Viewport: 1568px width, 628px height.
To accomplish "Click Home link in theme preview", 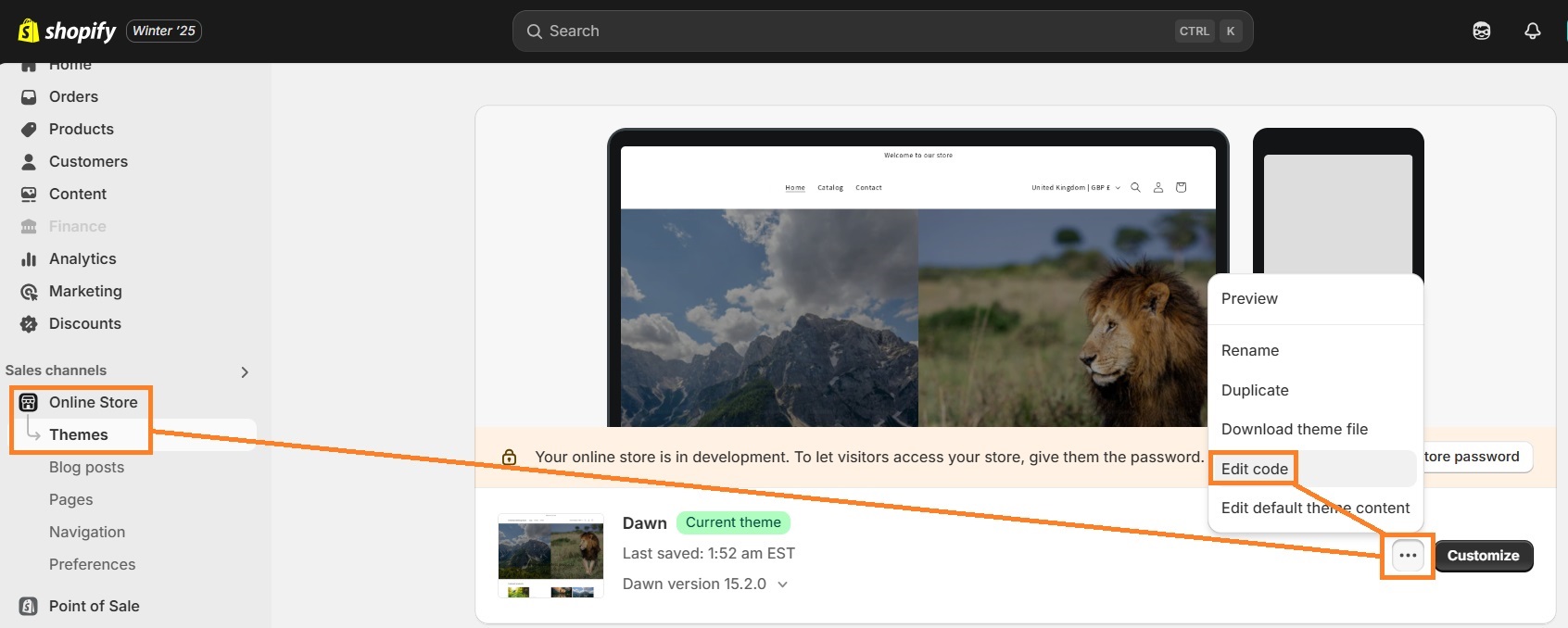I will [x=795, y=187].
